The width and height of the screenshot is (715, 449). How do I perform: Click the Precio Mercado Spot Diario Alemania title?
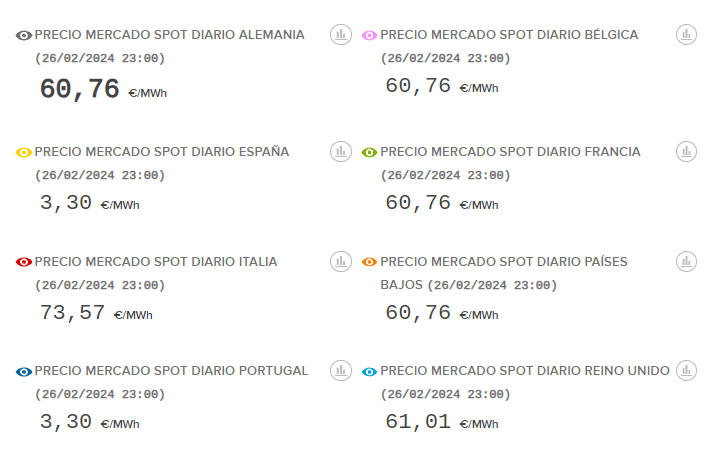(170, 35)
